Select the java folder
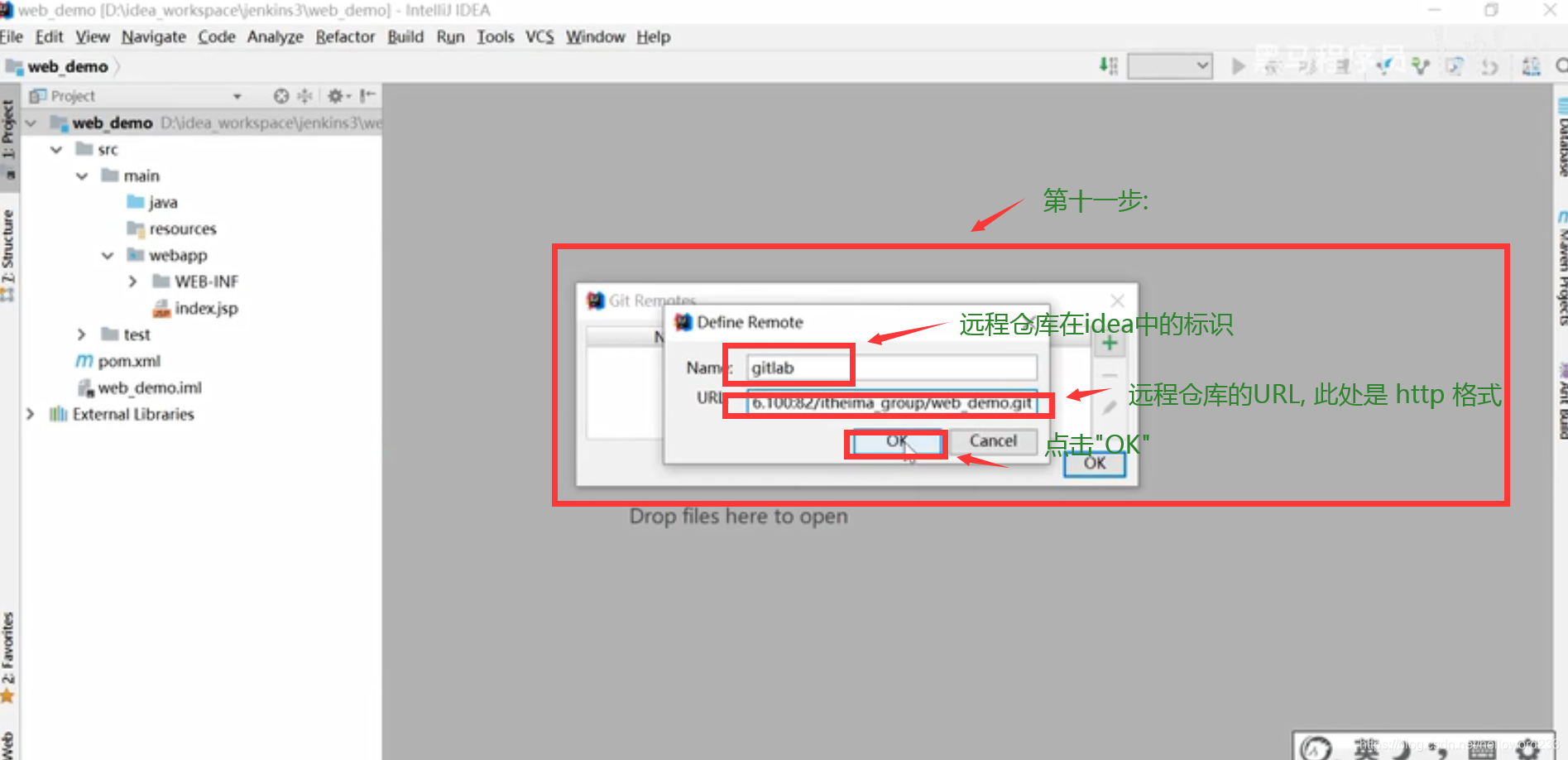Viewport: 1568px width, 760px height. 152,203
